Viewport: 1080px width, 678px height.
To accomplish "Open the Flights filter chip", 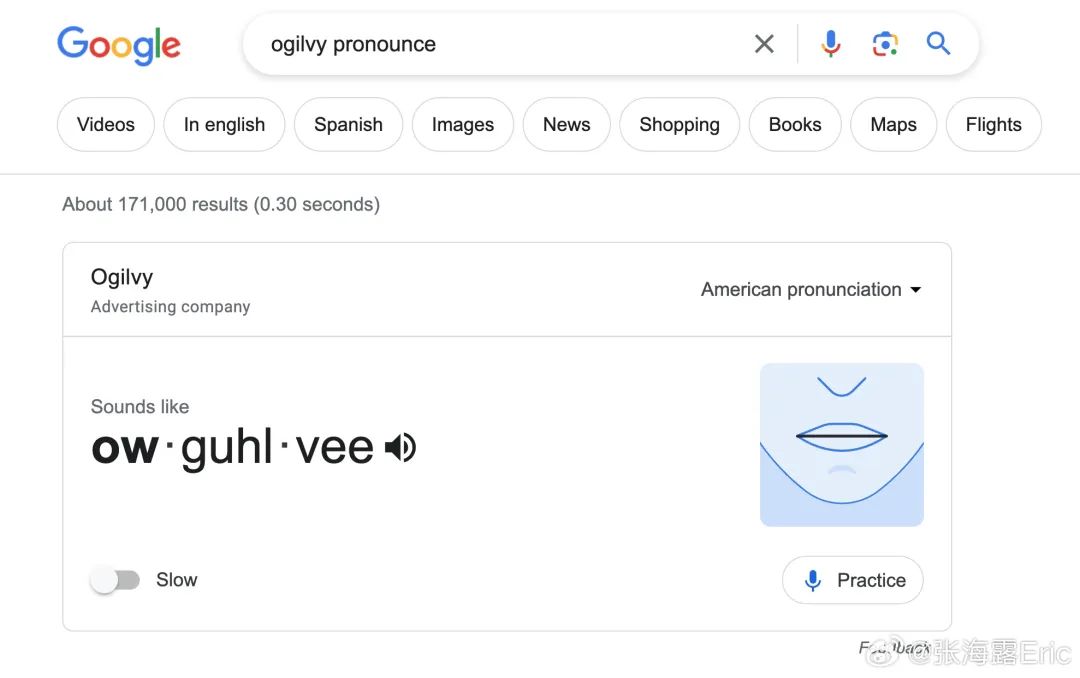I will click(x=993, y=125).
